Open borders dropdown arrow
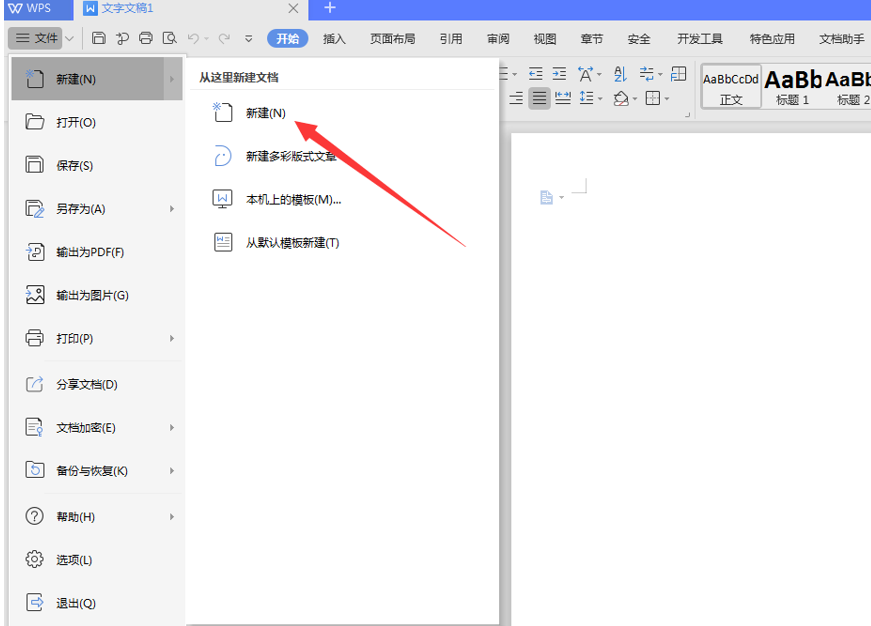This screenshot has width=871, height=626. (667, 99)
